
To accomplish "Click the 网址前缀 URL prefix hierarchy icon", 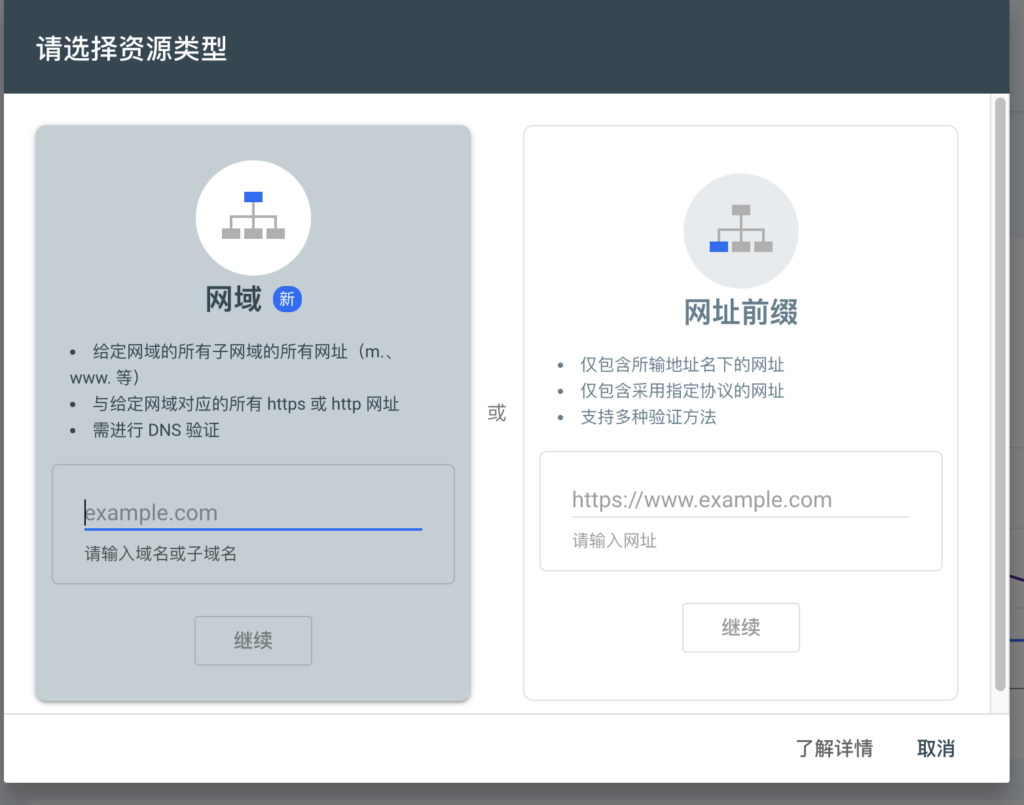I will 741,230.
